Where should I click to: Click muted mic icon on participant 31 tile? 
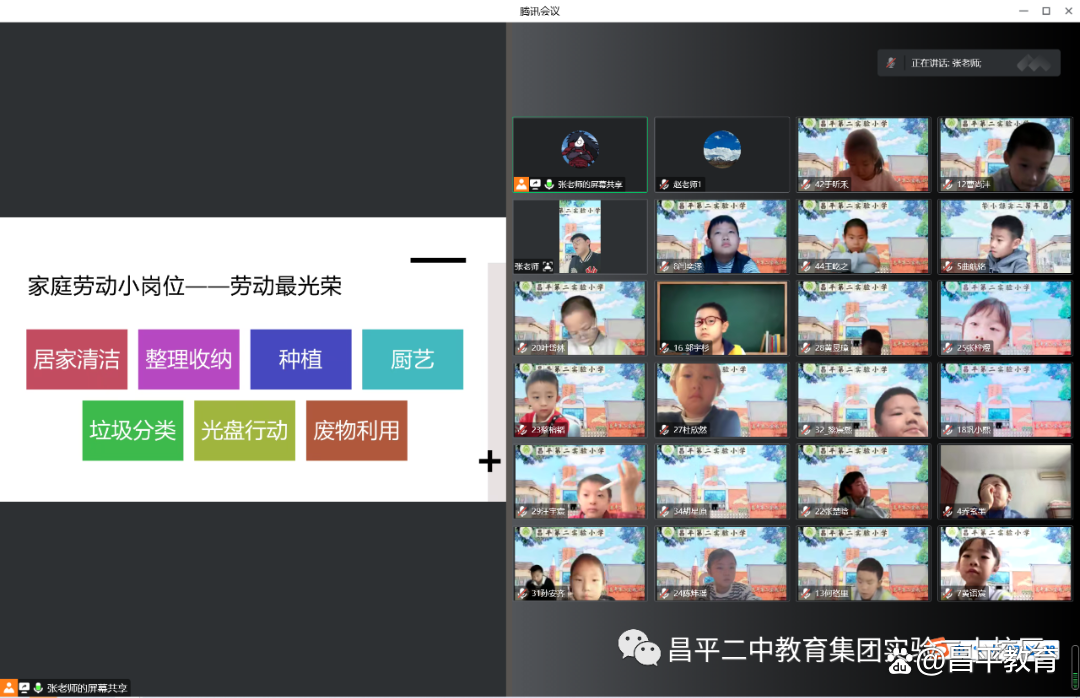tap(522, 593)
